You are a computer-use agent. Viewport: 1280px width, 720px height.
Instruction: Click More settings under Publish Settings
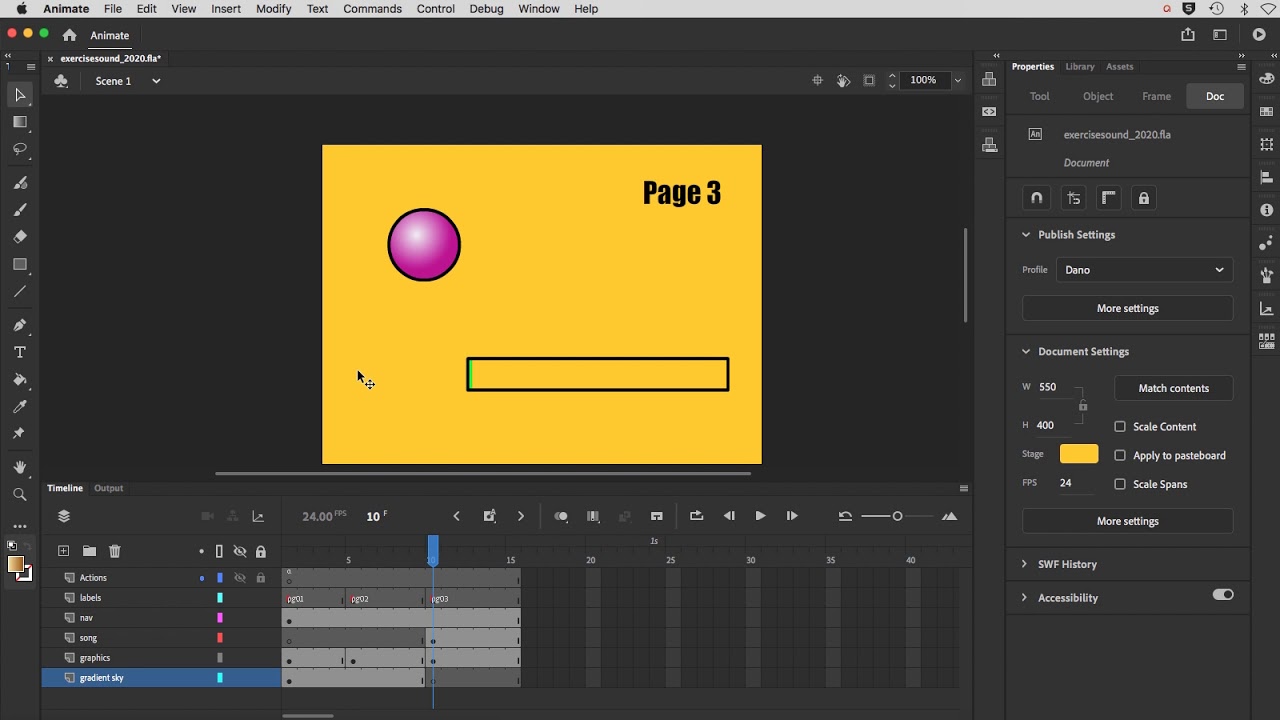(x=1127, y=308)
